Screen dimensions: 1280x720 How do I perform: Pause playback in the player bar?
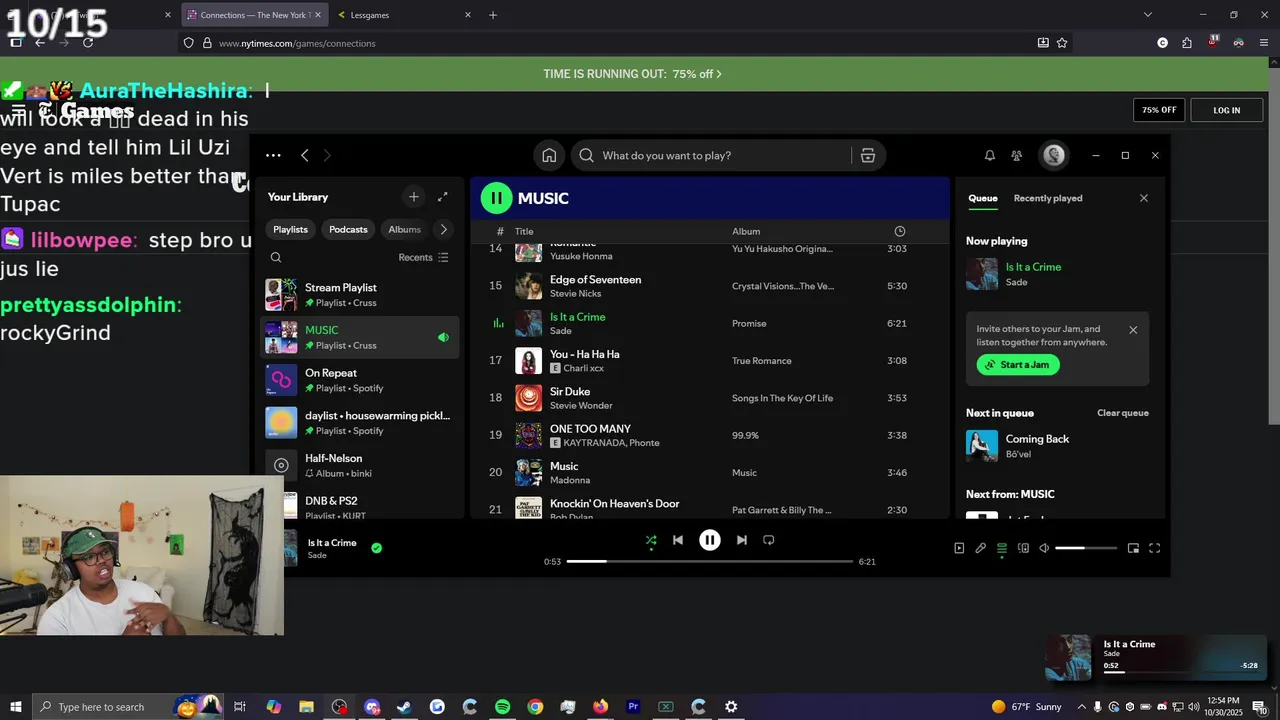coord(710,540)
